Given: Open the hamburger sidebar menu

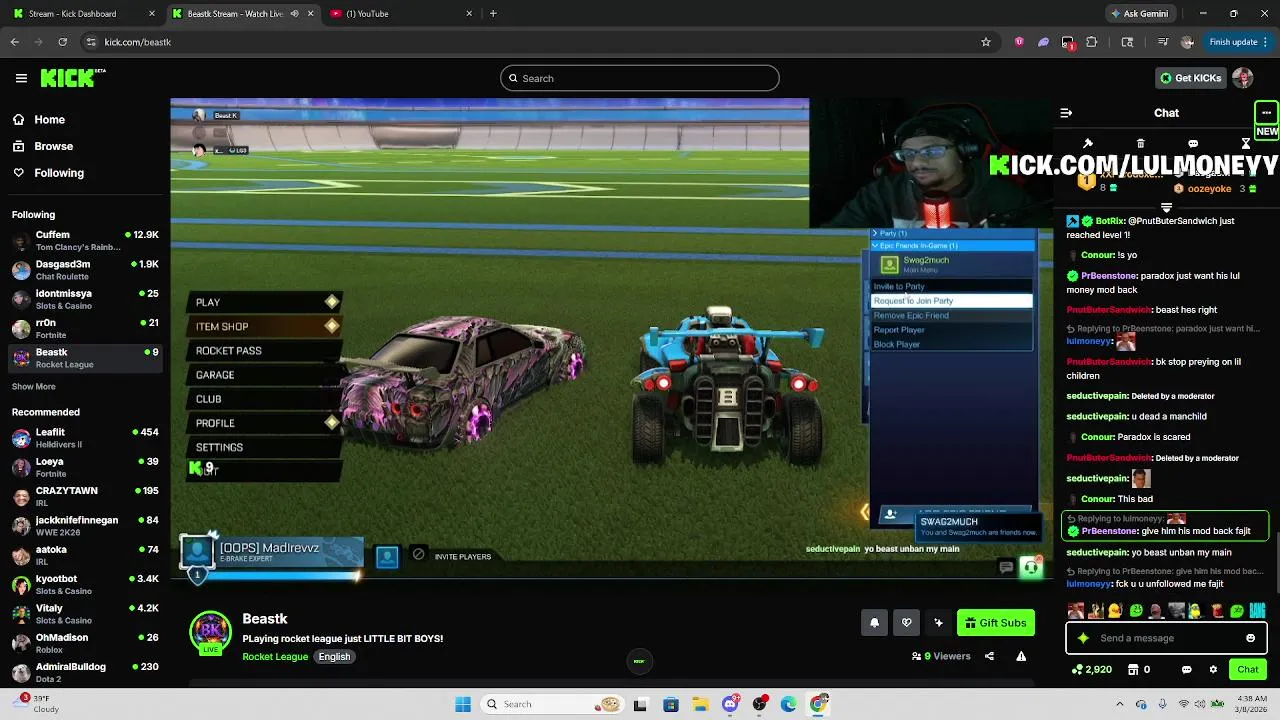Looking at the screenshot, I should coord(21,78).
